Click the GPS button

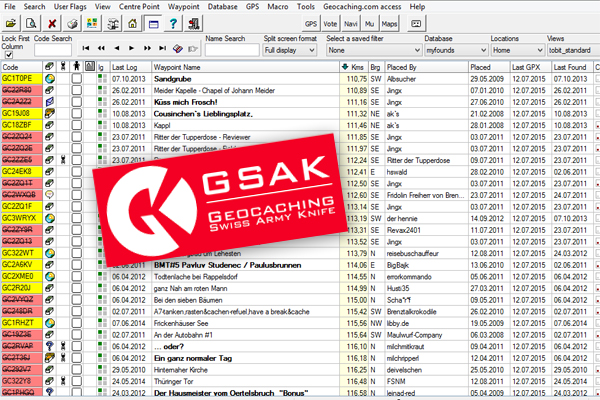click(x=311, y=24)
